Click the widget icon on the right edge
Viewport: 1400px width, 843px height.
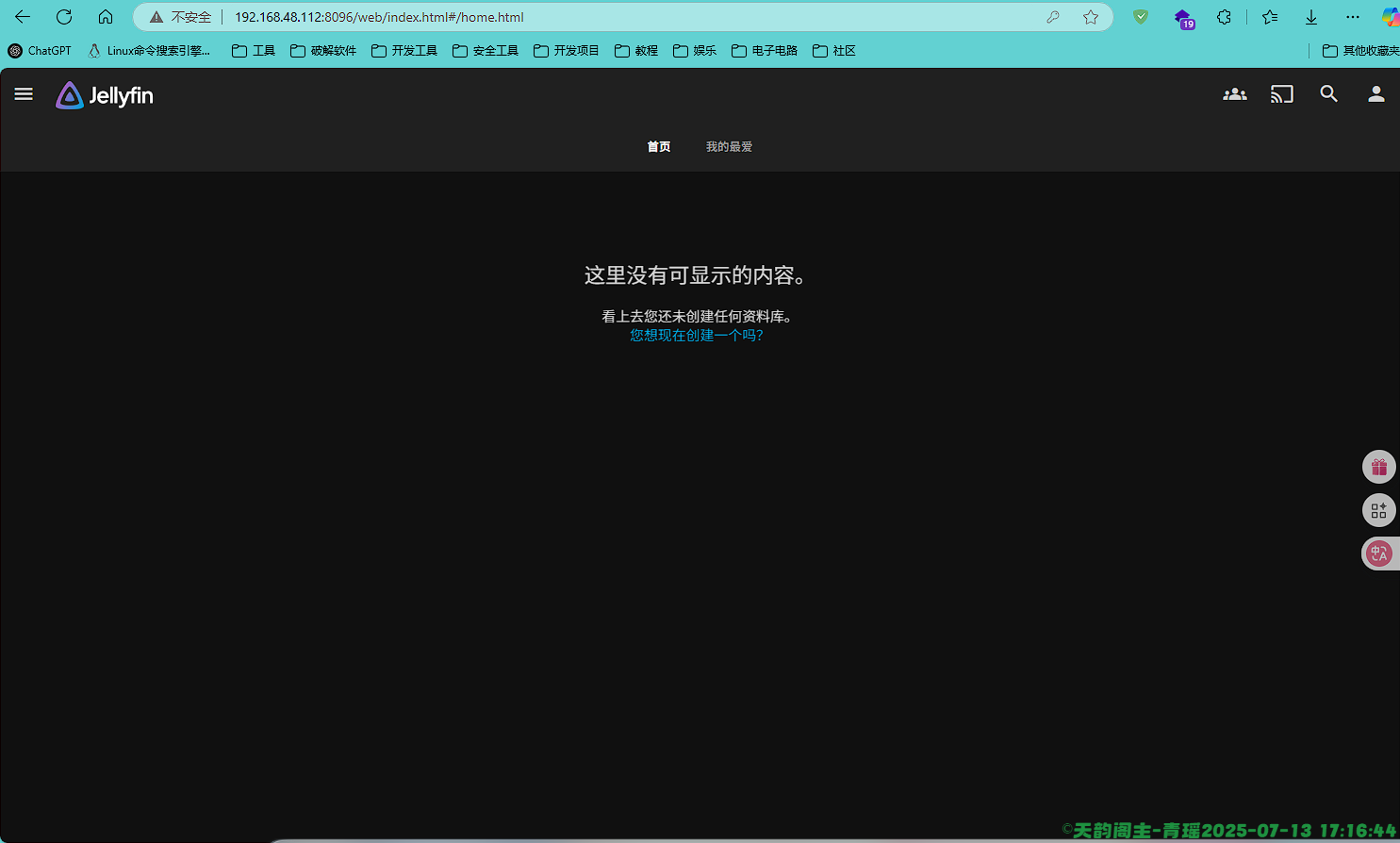[1378, 510]
